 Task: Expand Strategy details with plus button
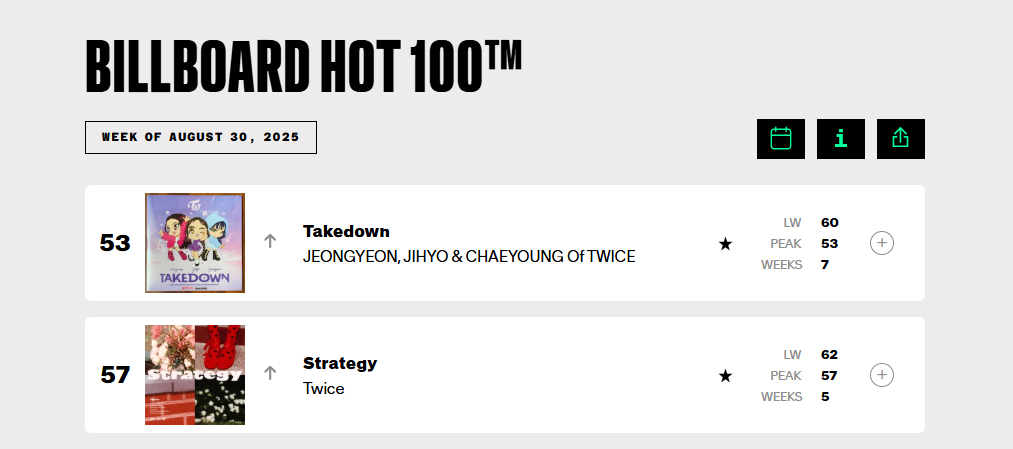click(881, 375)
